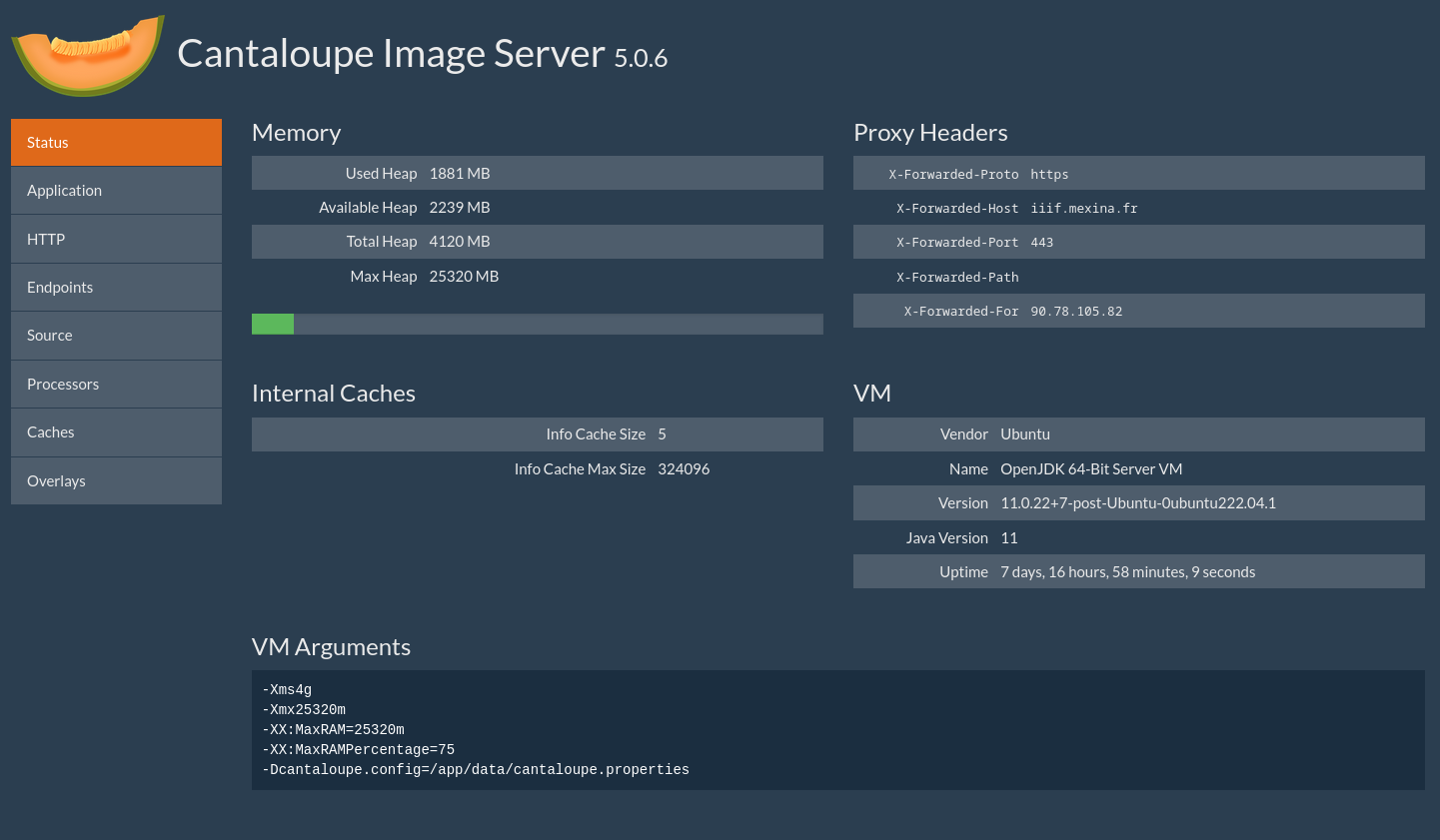Screen dimensions: 1440x840
Task: Navigate to the Caches section
Action: point(116,432)
